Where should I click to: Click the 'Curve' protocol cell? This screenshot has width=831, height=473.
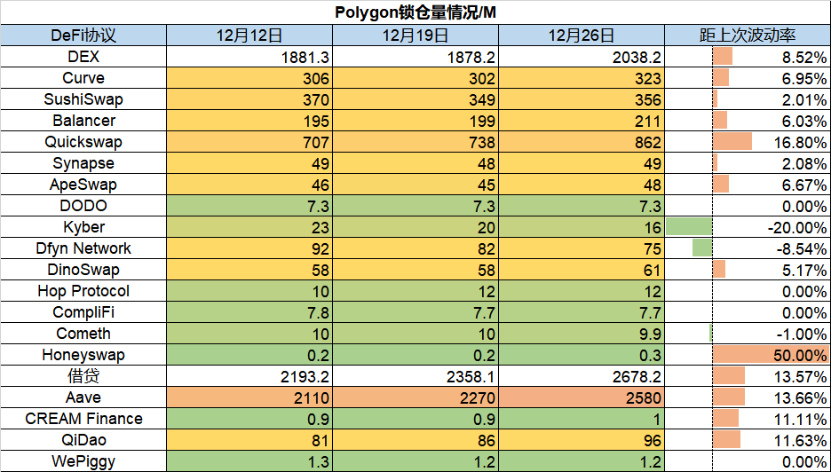point(83,78)
